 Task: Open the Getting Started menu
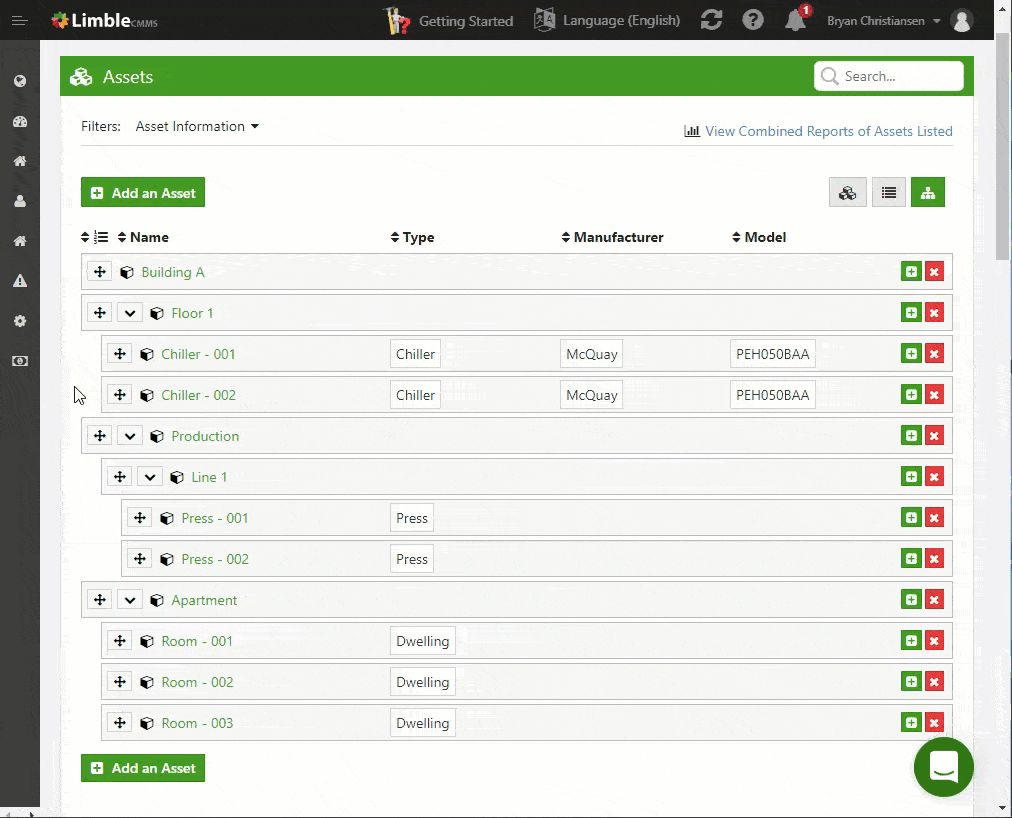(448, 20)
